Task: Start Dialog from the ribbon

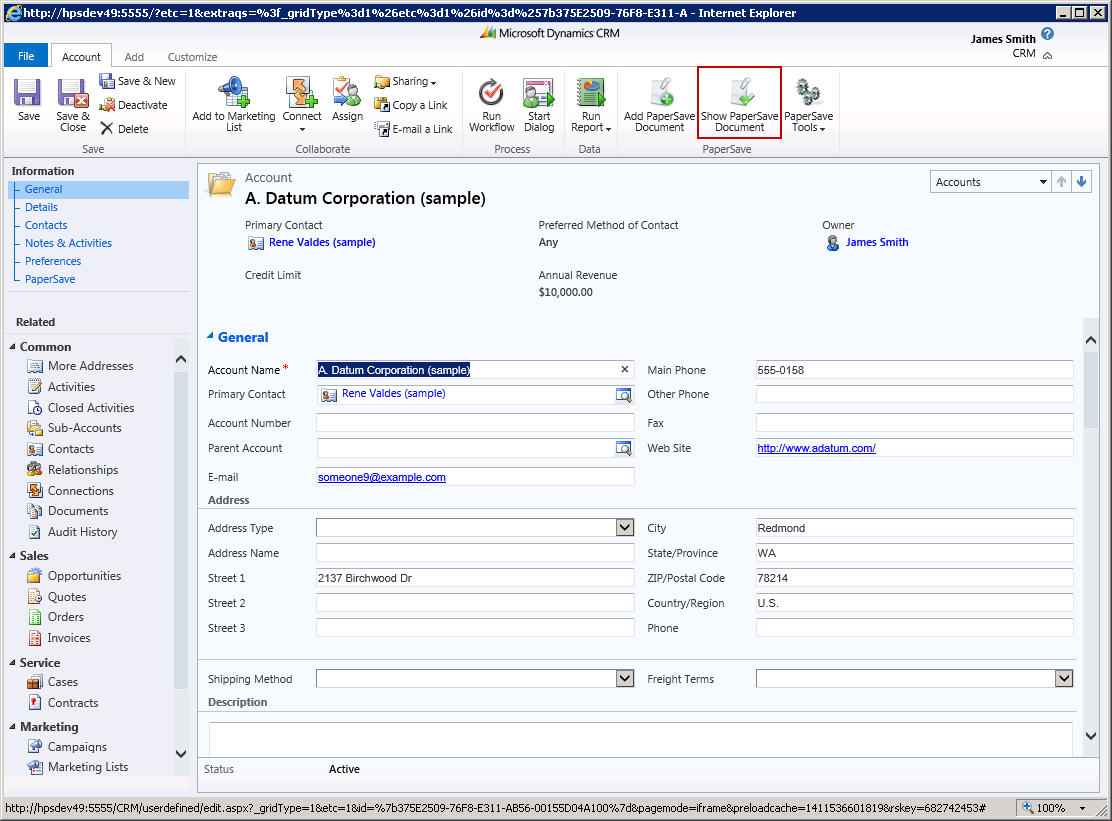Action: click(539, 105)
